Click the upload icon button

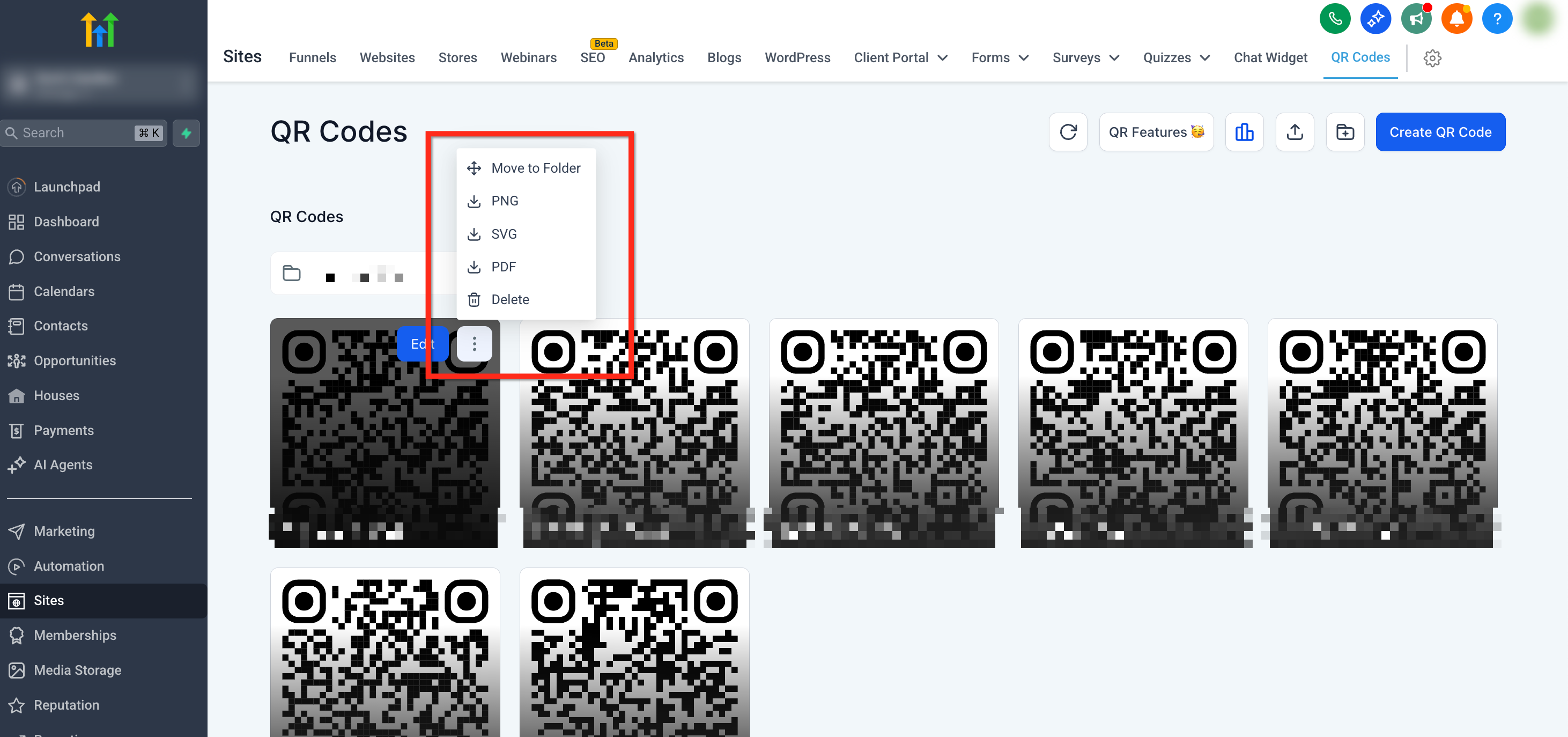point(1295,132)
